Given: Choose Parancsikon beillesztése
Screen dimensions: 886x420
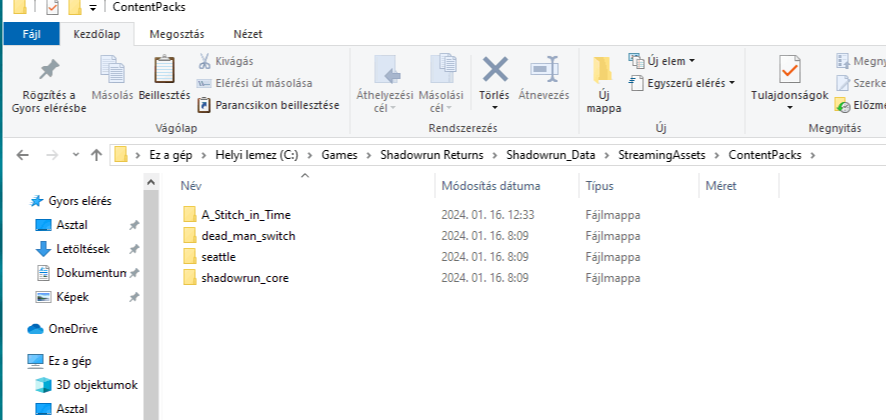Looking at the screenshot, I should click(x=268, y=105).
